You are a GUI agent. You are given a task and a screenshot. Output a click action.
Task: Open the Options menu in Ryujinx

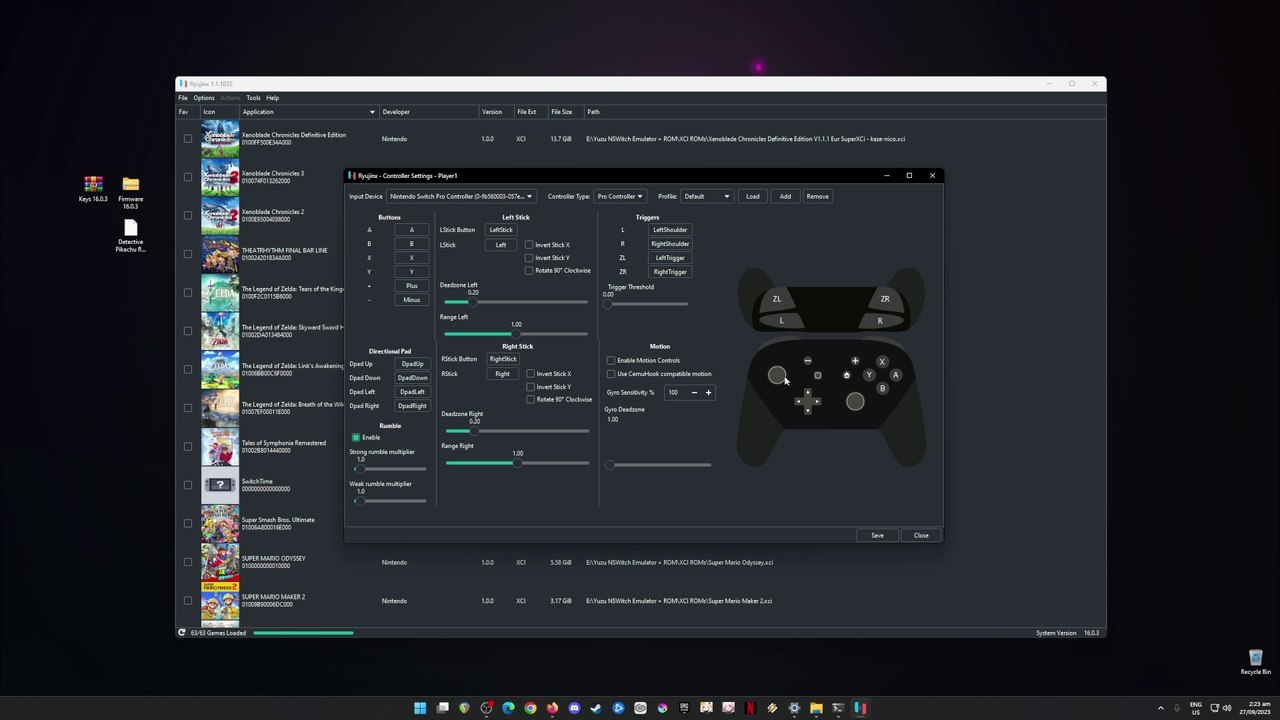click(204, 98)
